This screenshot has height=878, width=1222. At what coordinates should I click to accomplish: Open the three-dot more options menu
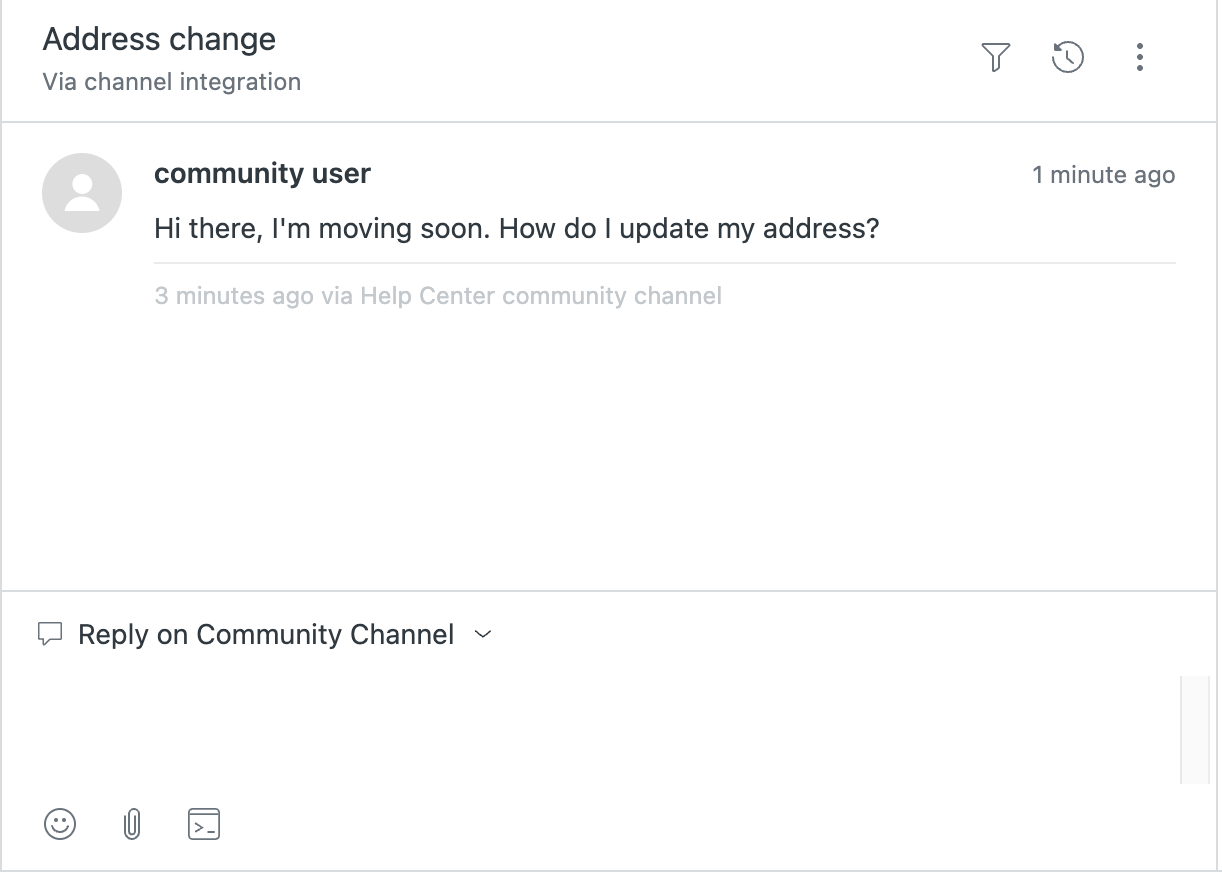tap(1139, 57)
